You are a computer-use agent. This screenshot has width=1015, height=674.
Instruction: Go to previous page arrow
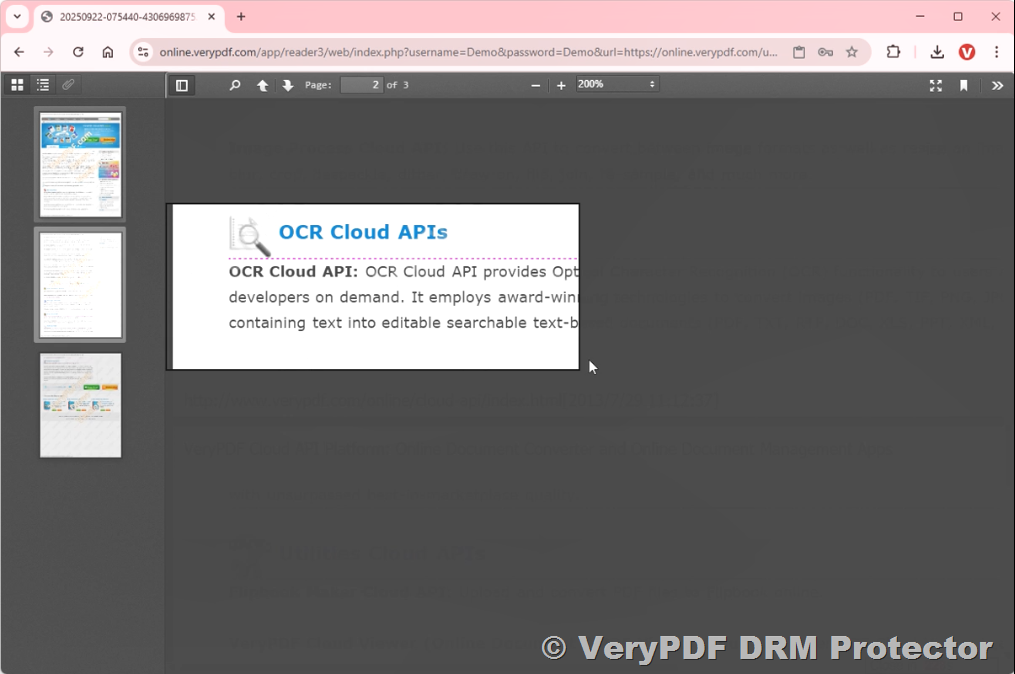tap(262, 85)
